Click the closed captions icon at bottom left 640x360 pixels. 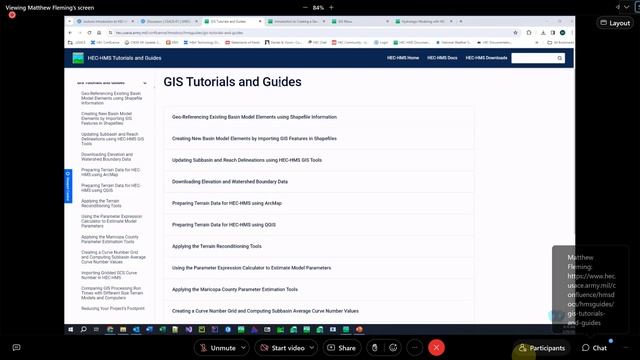[16, 347]
